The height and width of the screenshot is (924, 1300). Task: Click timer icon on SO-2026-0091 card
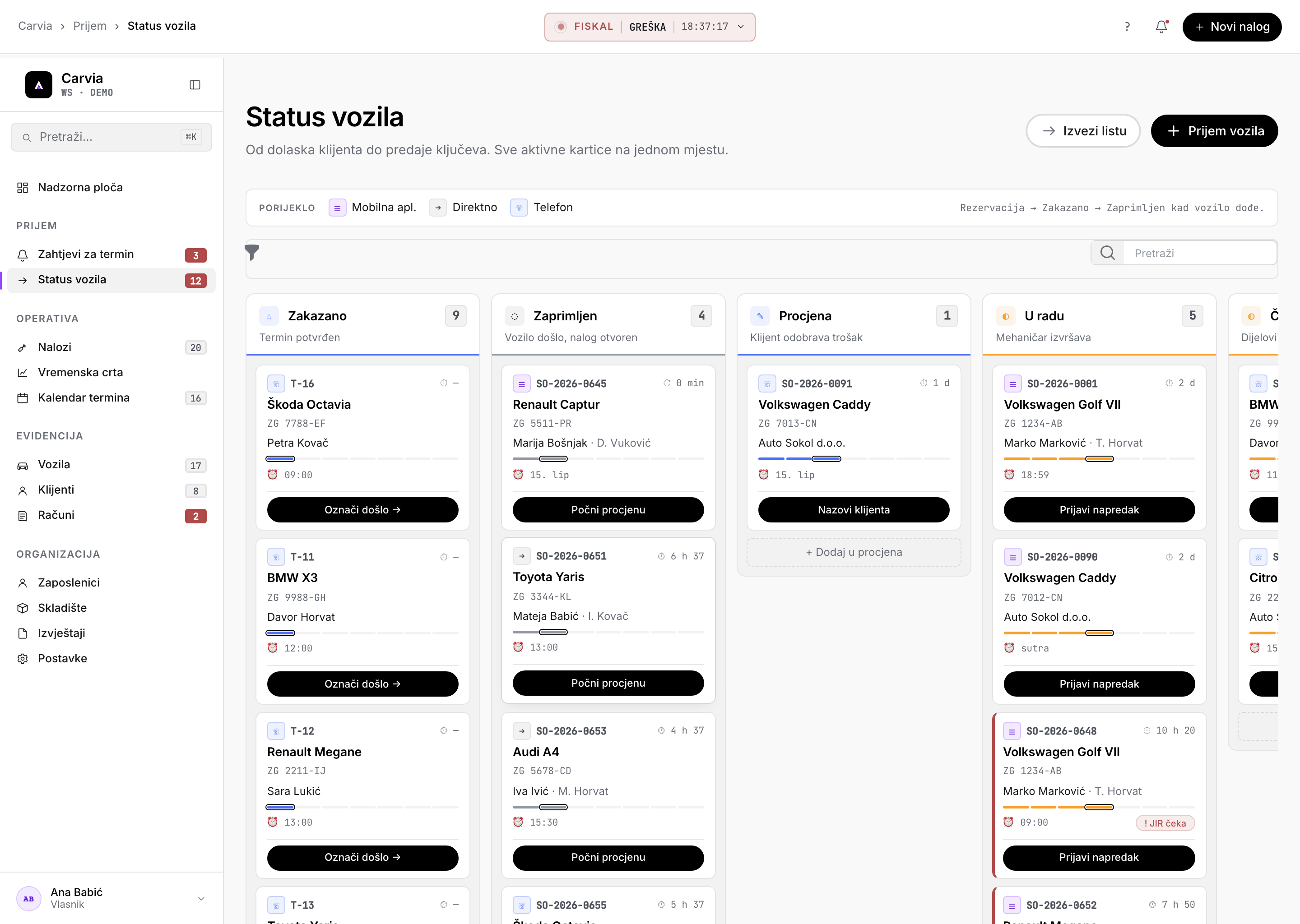point(923,383)
